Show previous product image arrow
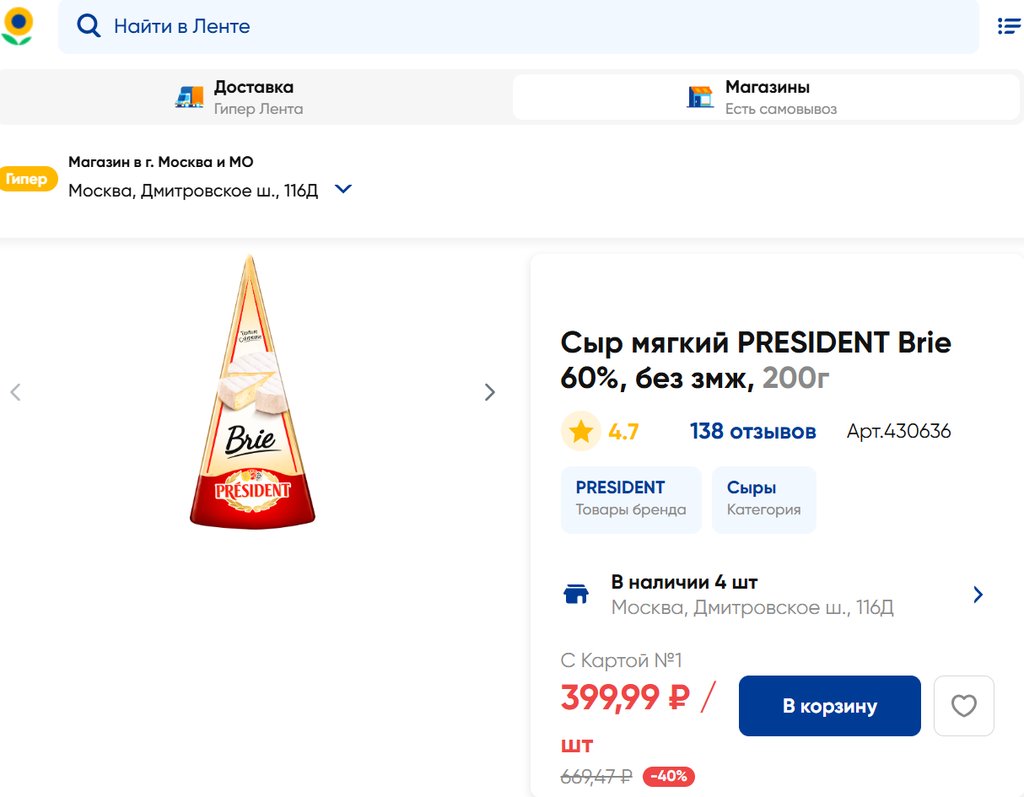Viewport: 1024px width, 797px height. coord(15,392)
